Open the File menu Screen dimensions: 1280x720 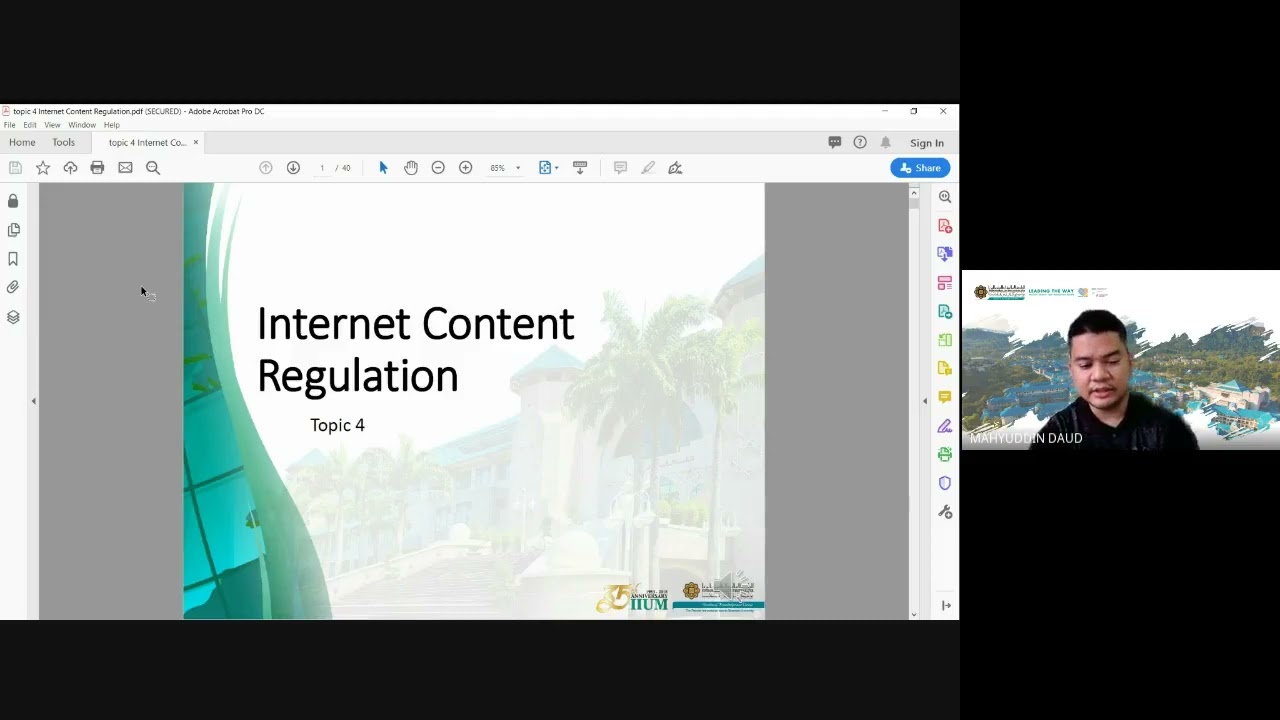coord(9,125)
